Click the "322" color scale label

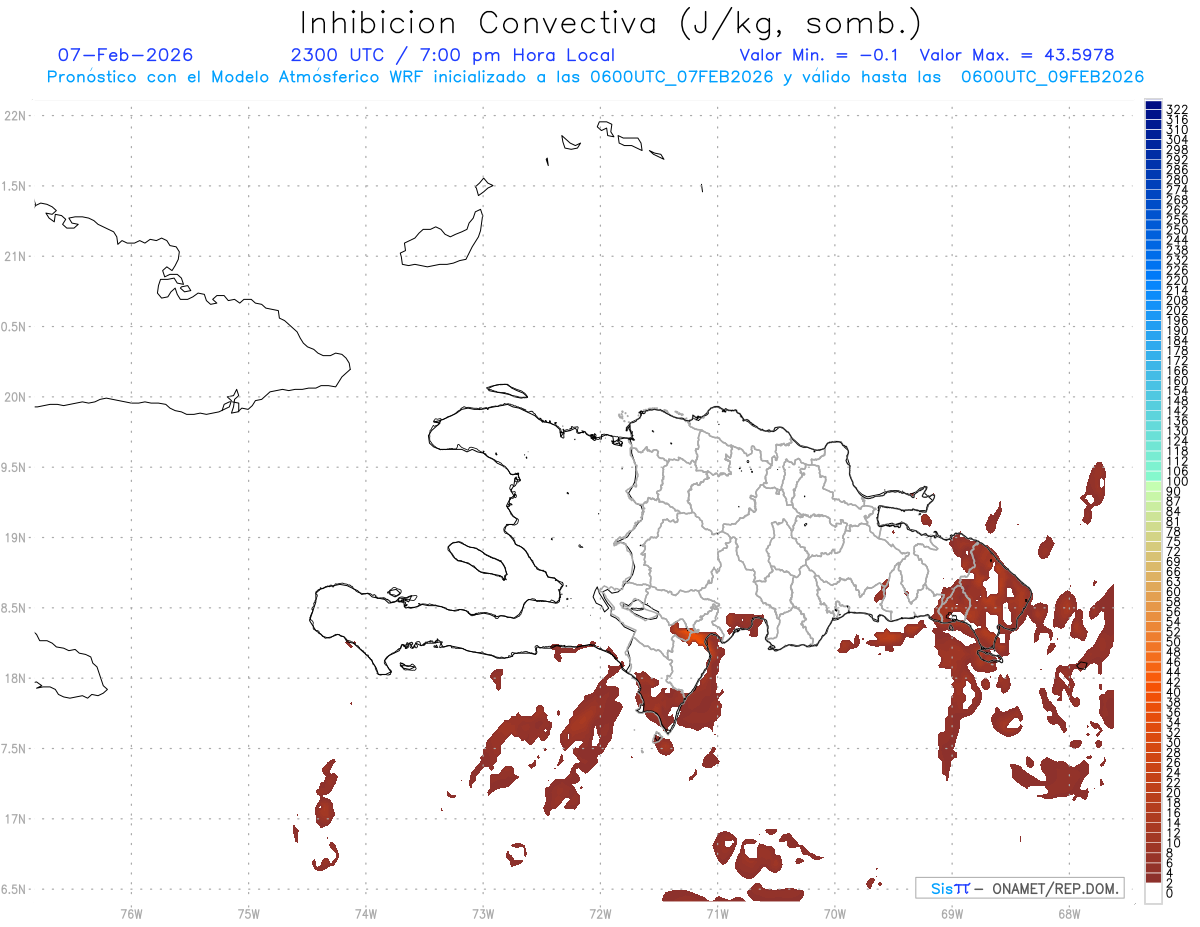coord(1177,108)
